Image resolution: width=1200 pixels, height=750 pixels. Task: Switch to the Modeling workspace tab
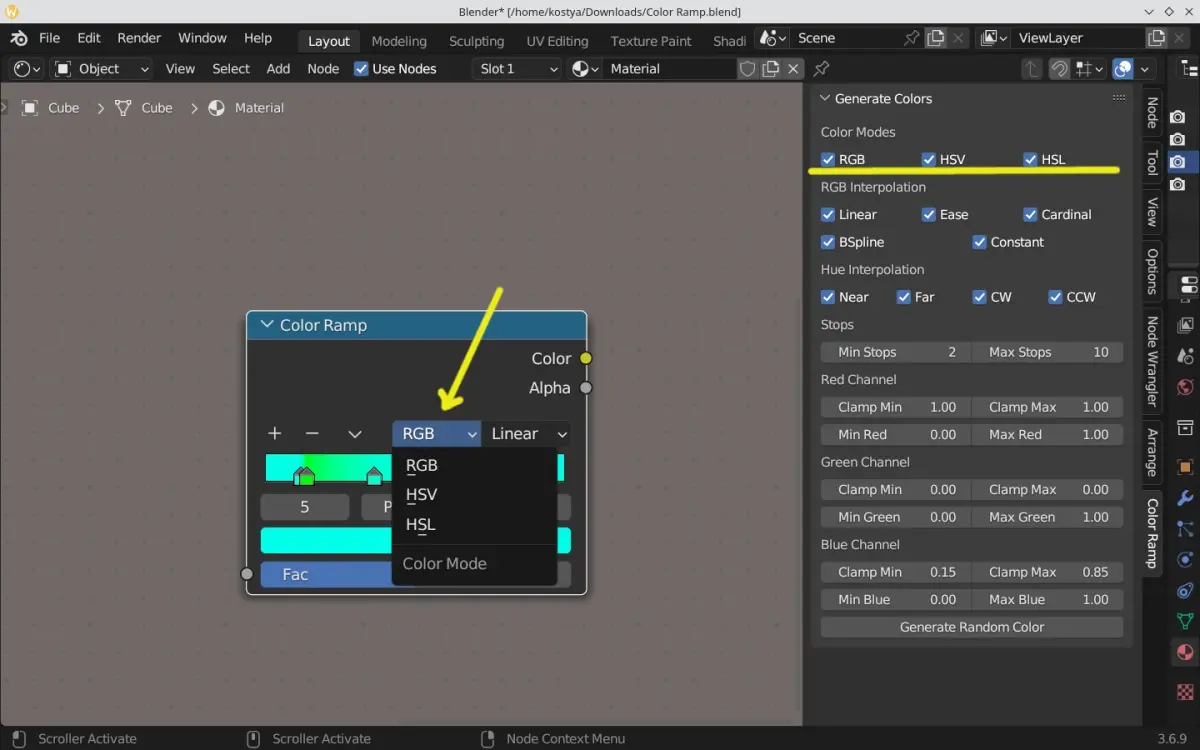pyautogui.click(x=399, y=41)
